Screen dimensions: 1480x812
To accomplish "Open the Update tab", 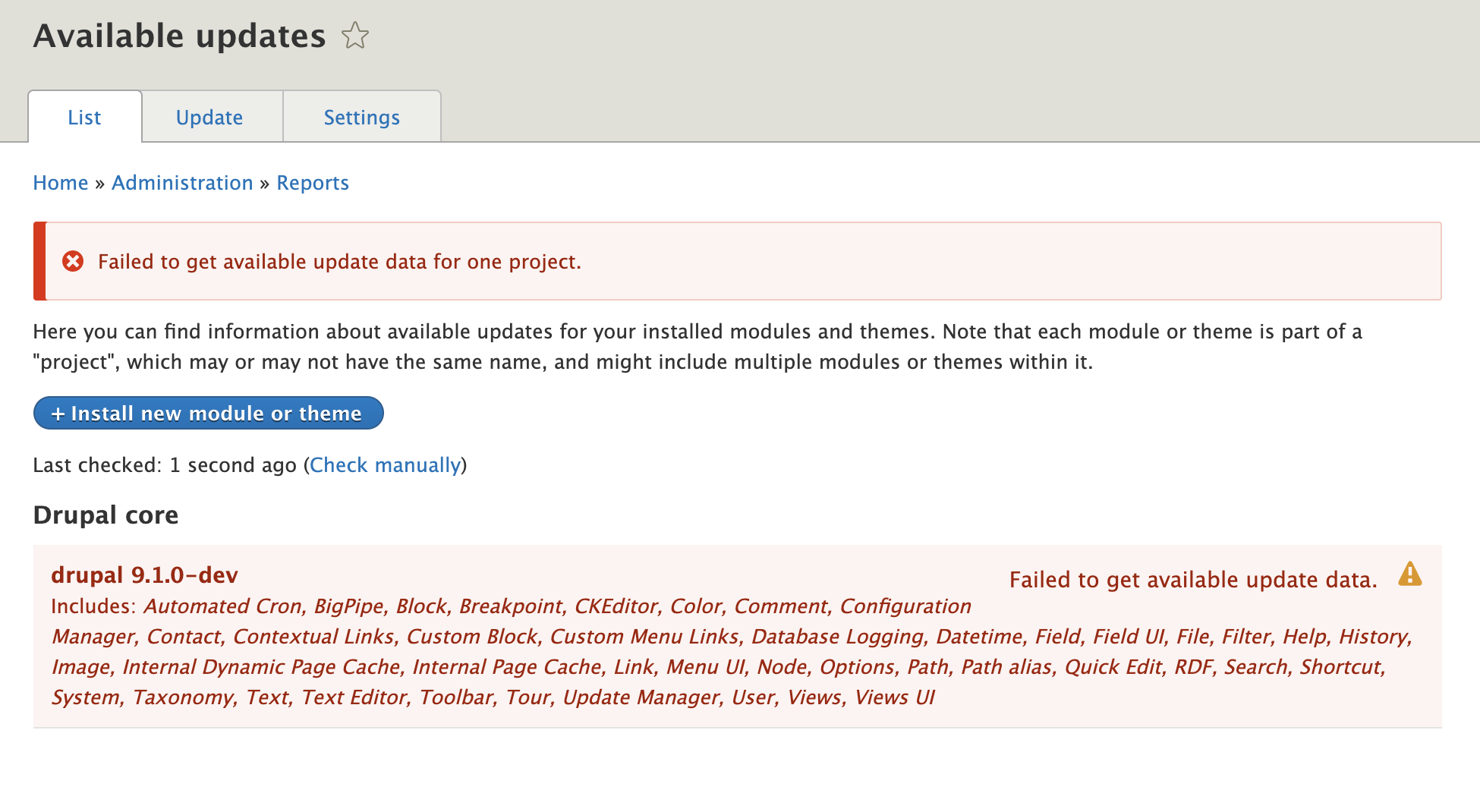I will 209,118.
